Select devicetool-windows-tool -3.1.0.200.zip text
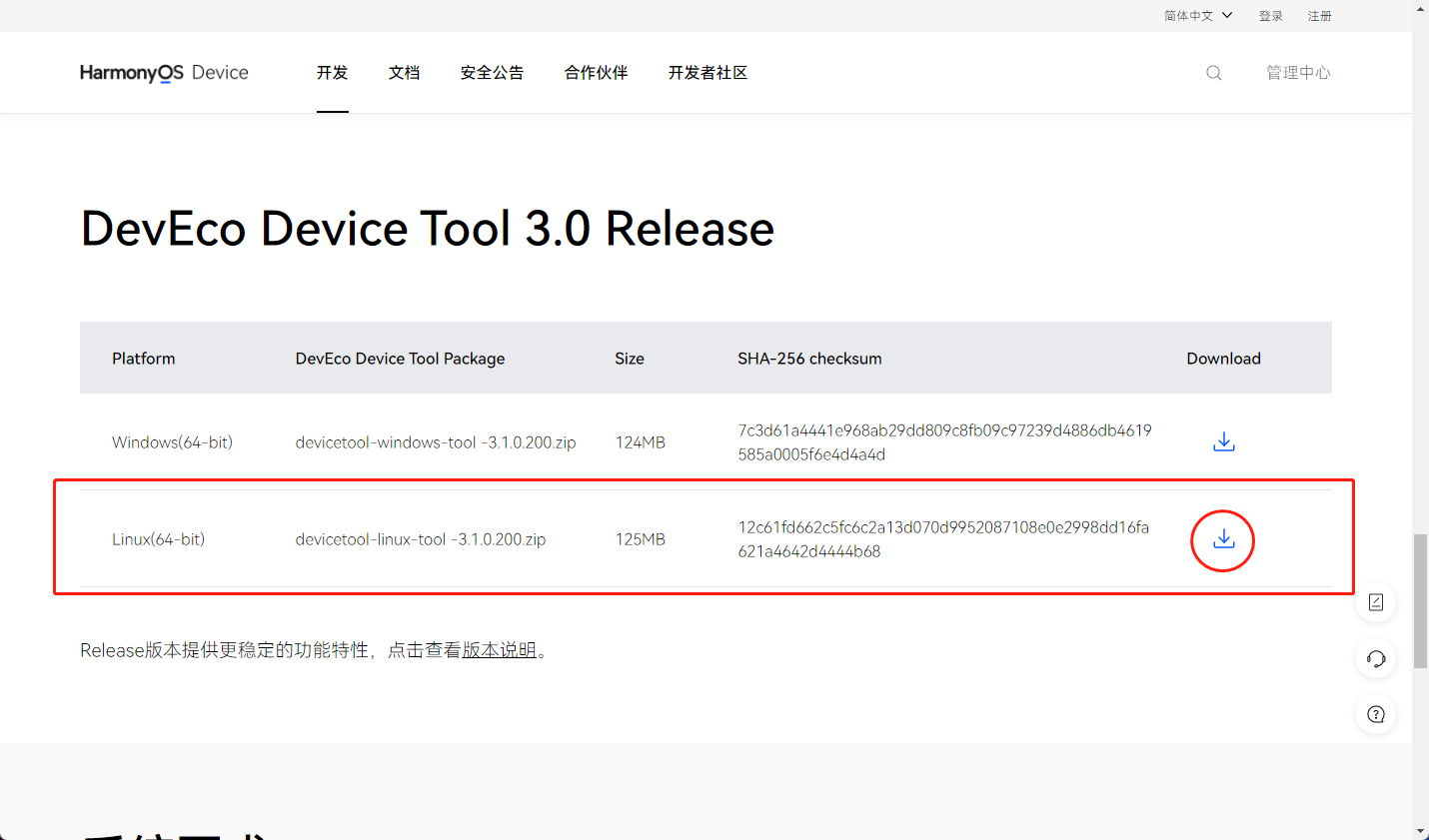Viewport: 1429px width, 840px height. (x=436, y=442)
